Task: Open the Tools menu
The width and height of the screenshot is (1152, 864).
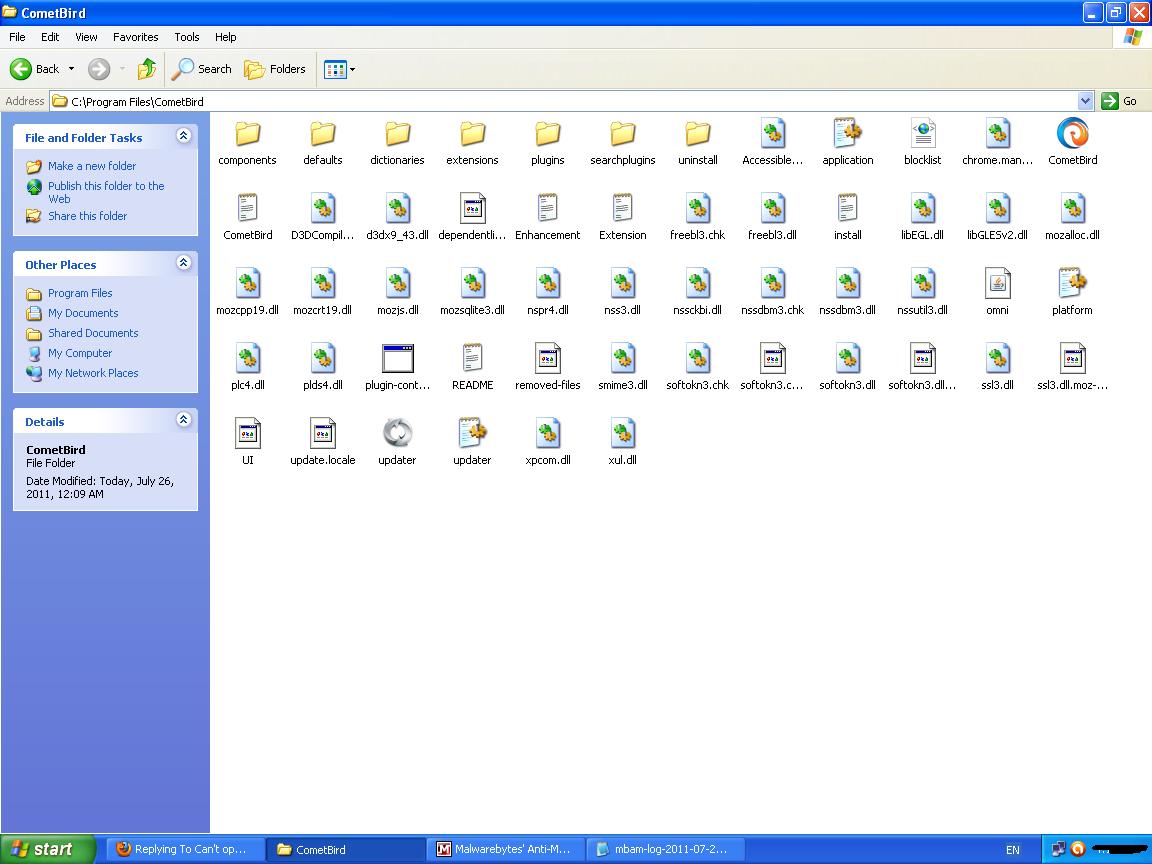Action: [x=187, y=37]
